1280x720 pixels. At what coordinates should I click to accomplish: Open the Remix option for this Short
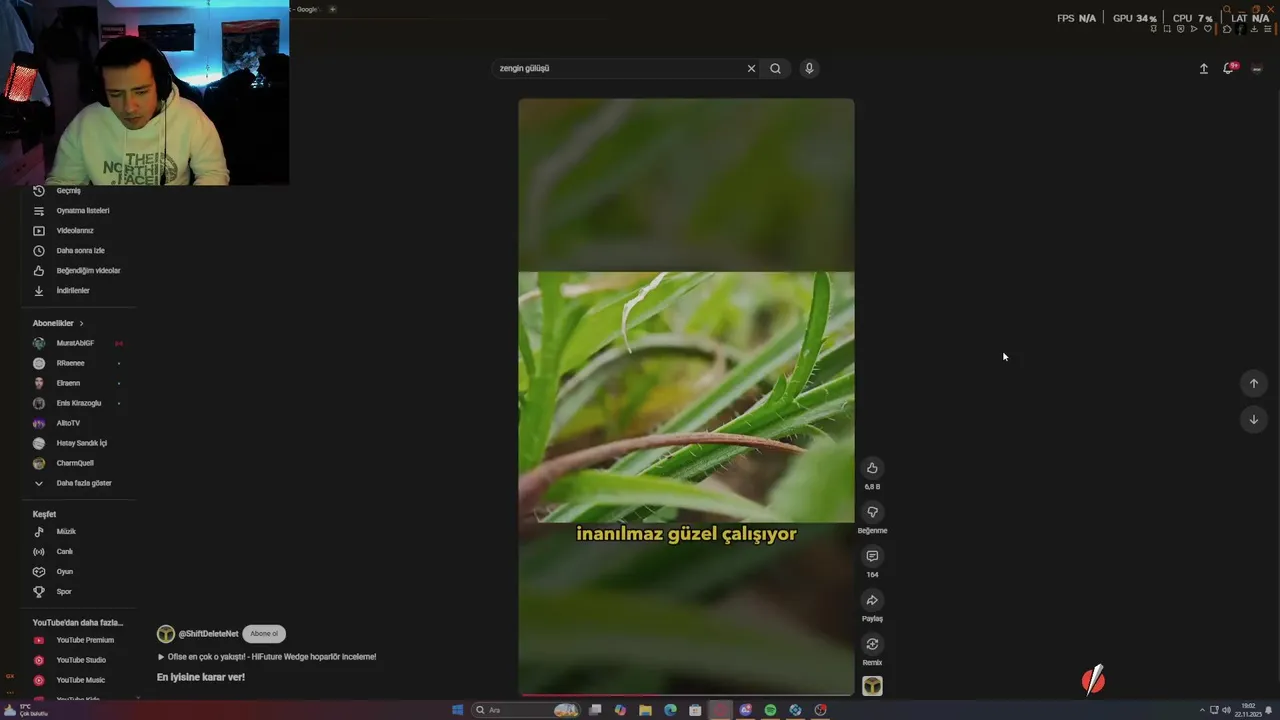click(872, 644)
